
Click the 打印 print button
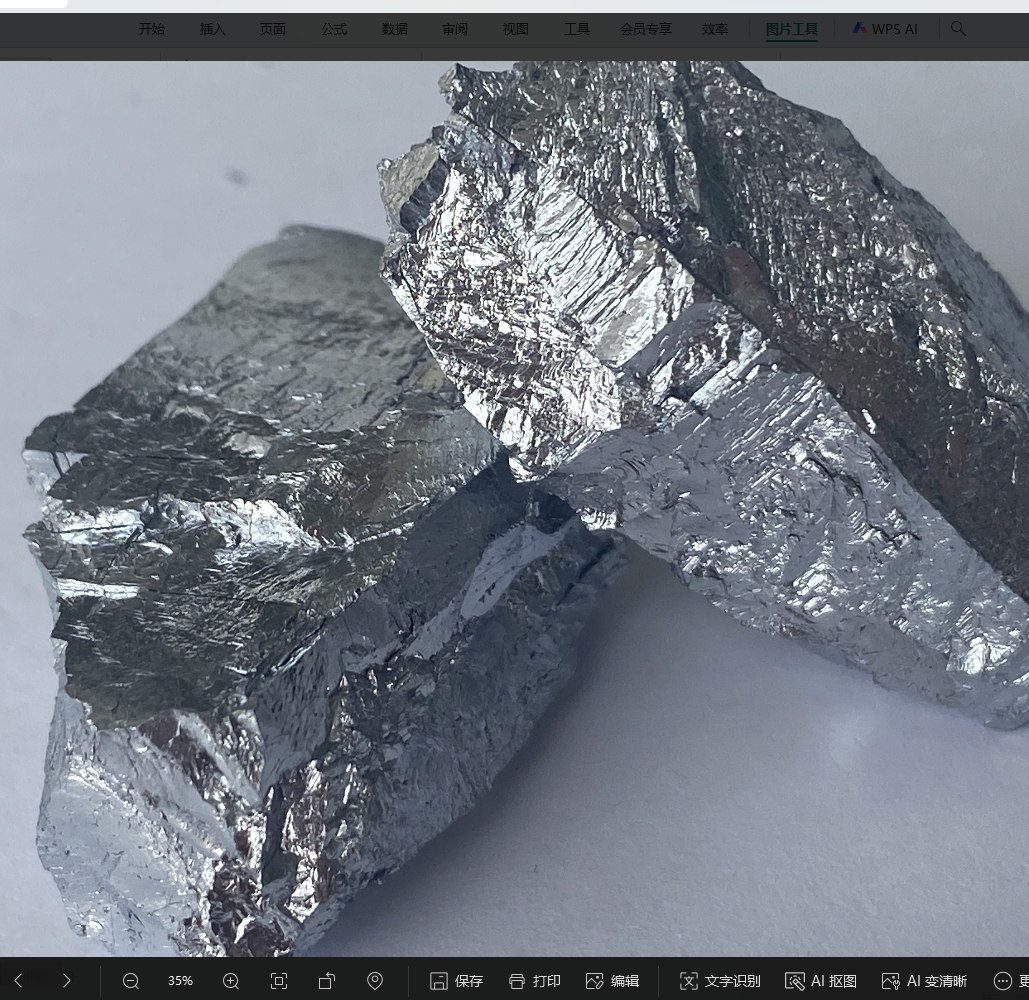(534, 981)
